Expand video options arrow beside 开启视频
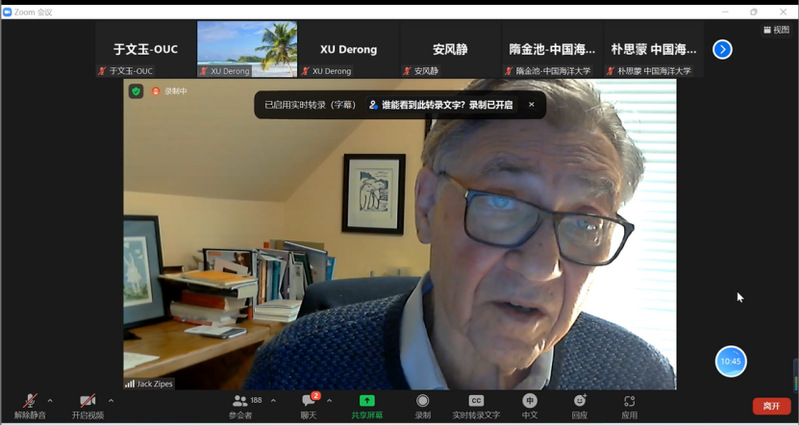 click(110, 400)
